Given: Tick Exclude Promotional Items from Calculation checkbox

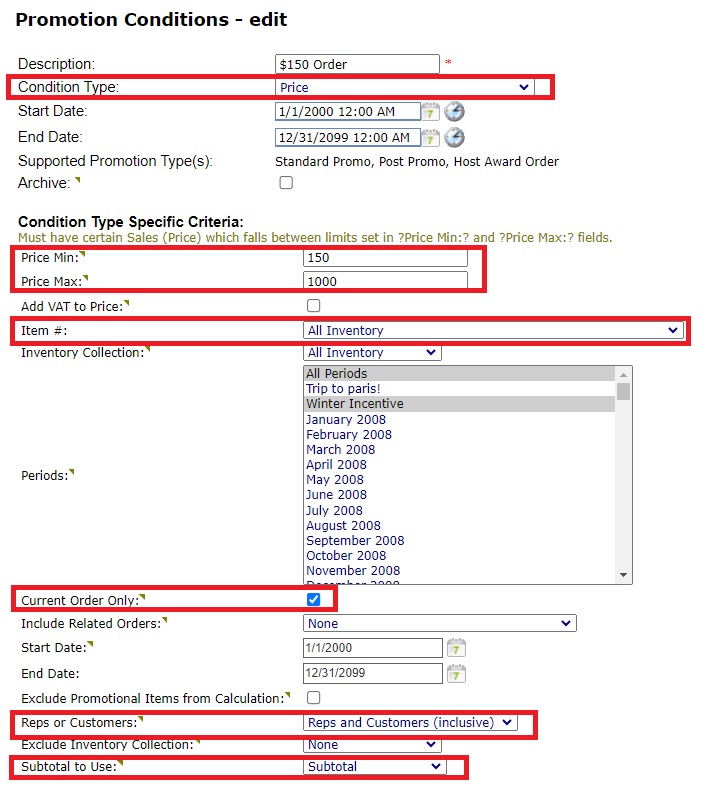Looking at the screenshot, I should pos(314,697).
